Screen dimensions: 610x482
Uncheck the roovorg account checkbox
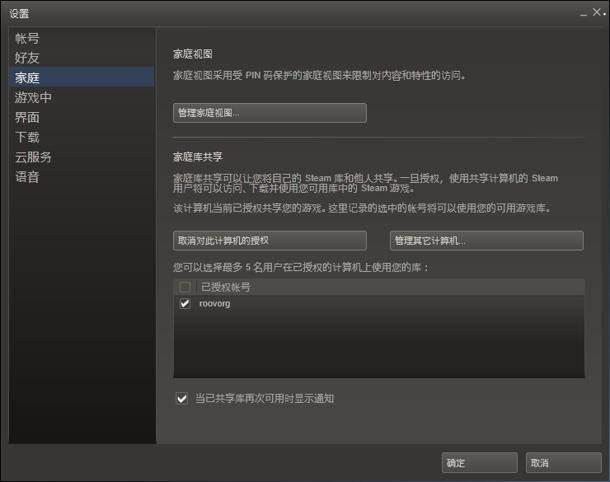pyautogui.click(x=185, y=303)
